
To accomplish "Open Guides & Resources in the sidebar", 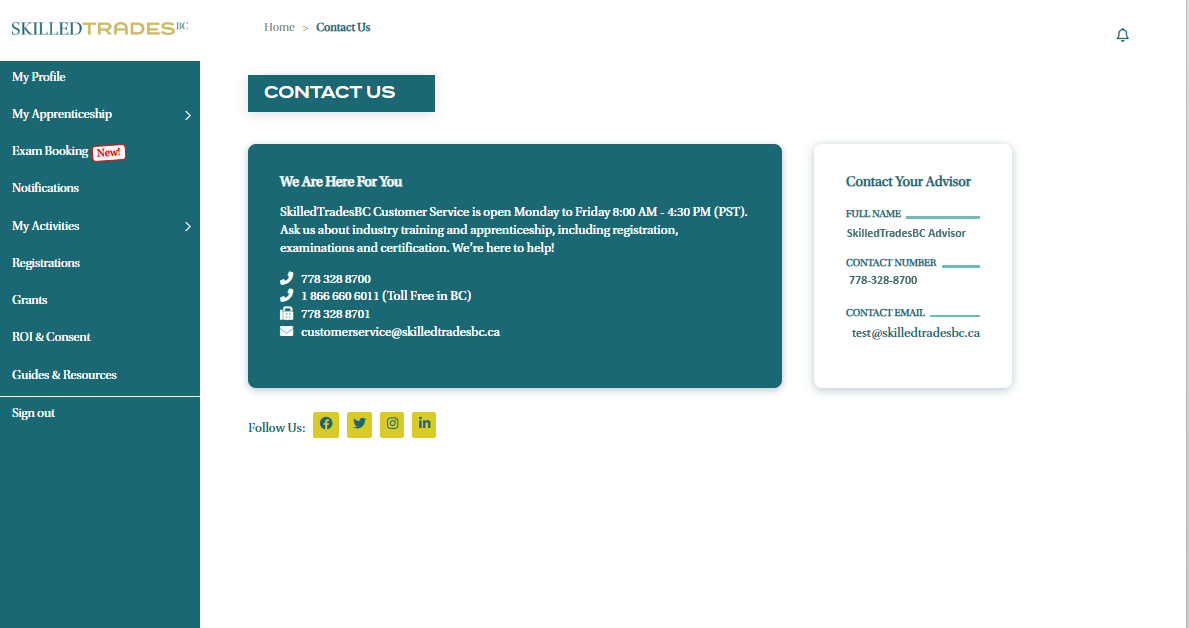I will click(x=64, y=375).
